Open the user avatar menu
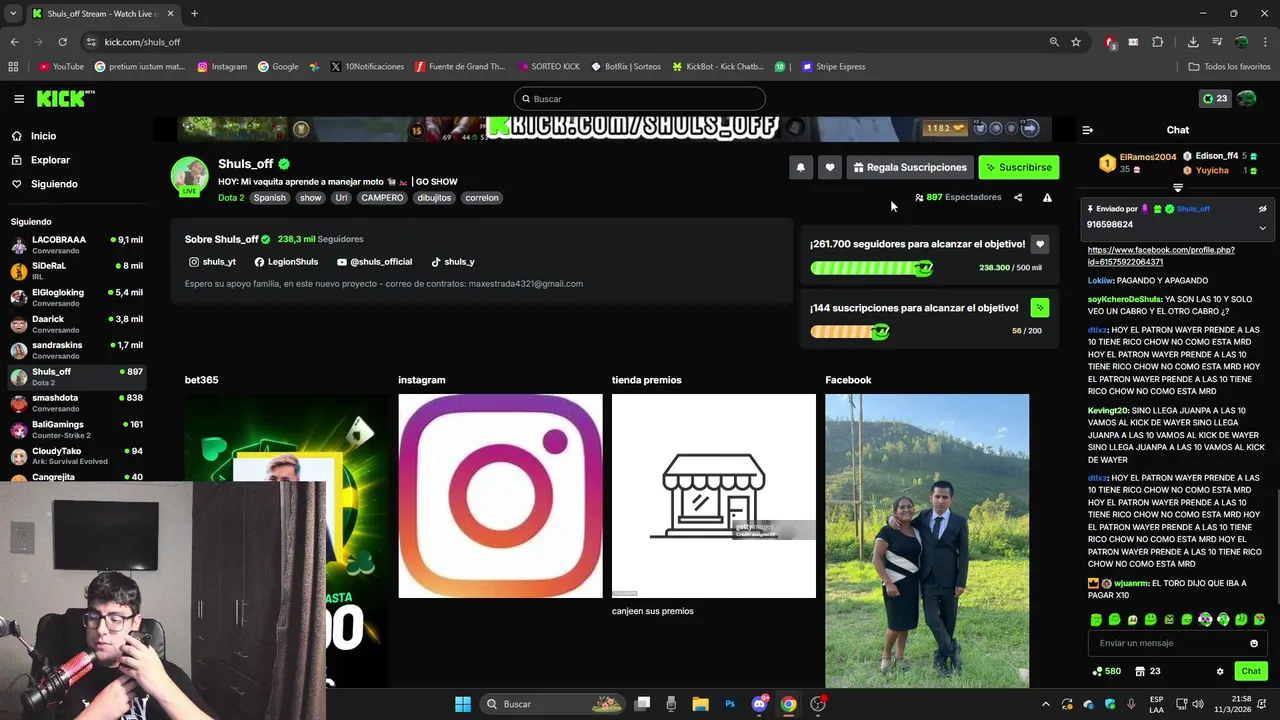The height and width of the screenshot is (720, 1280). tap(1247, 99)
